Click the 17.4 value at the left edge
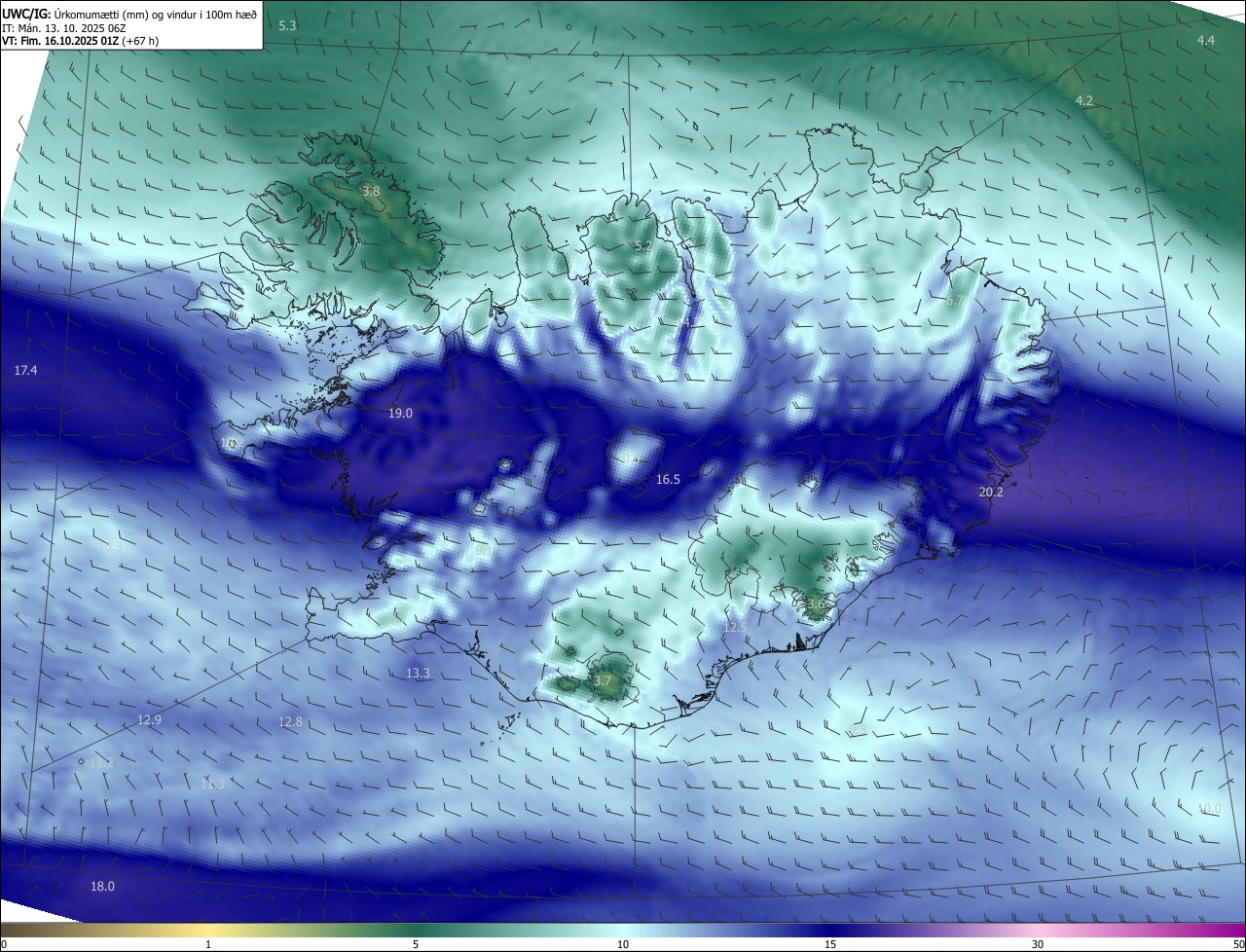Screen dimensions: 1246x952 pos(26,371)
